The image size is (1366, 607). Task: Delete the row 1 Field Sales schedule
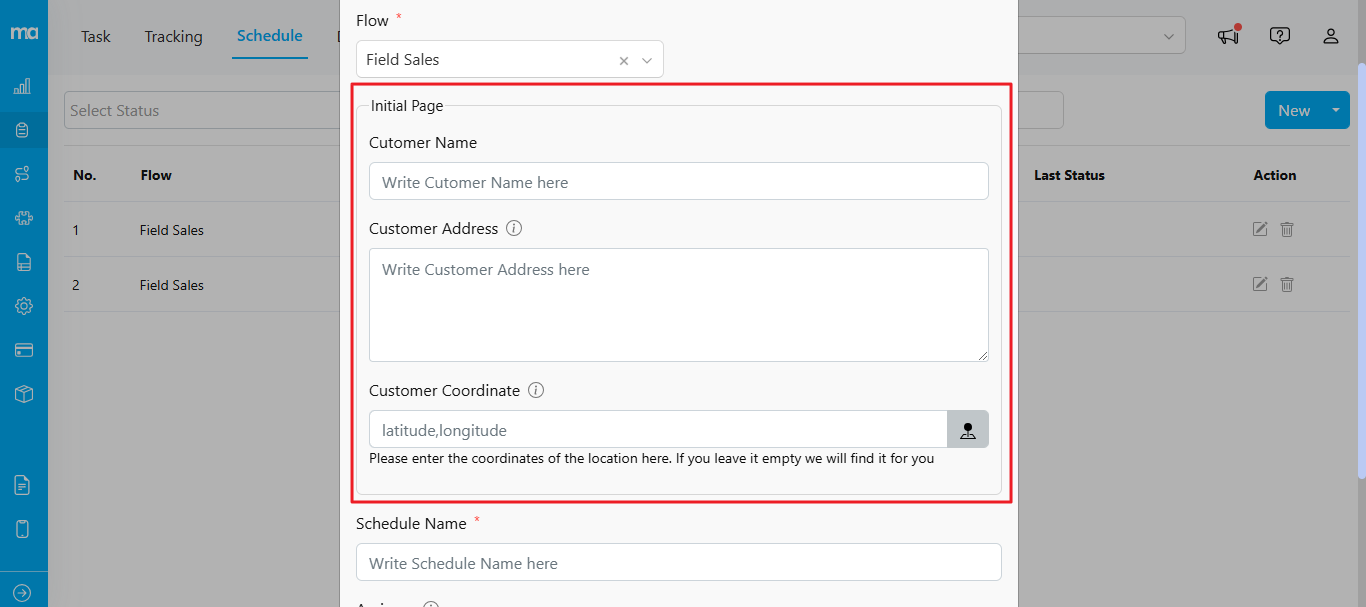(x=1287, y=229)
